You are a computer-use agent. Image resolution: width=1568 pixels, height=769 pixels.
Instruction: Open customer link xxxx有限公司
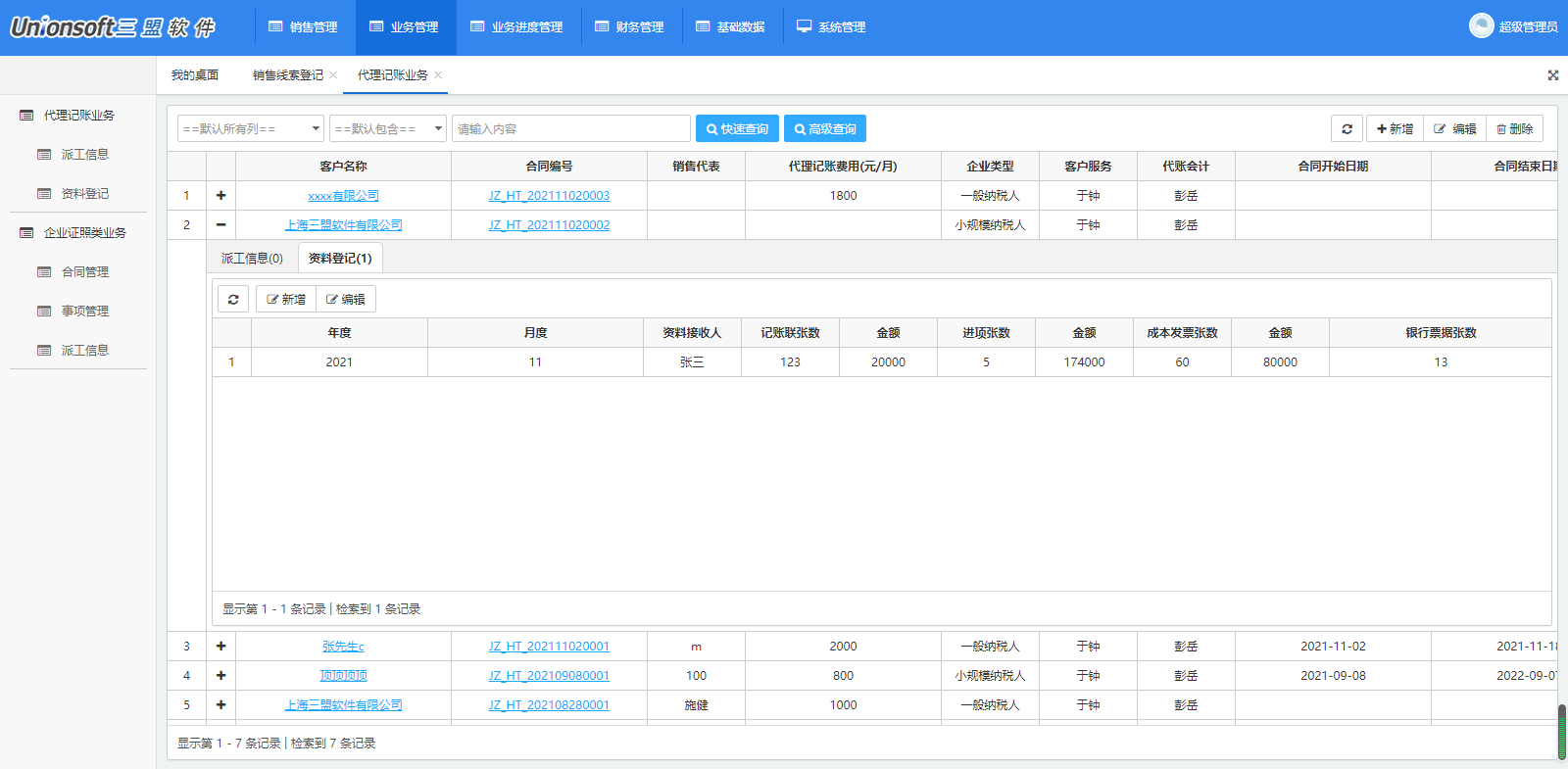pyautogui.click(x=343, y=196)
